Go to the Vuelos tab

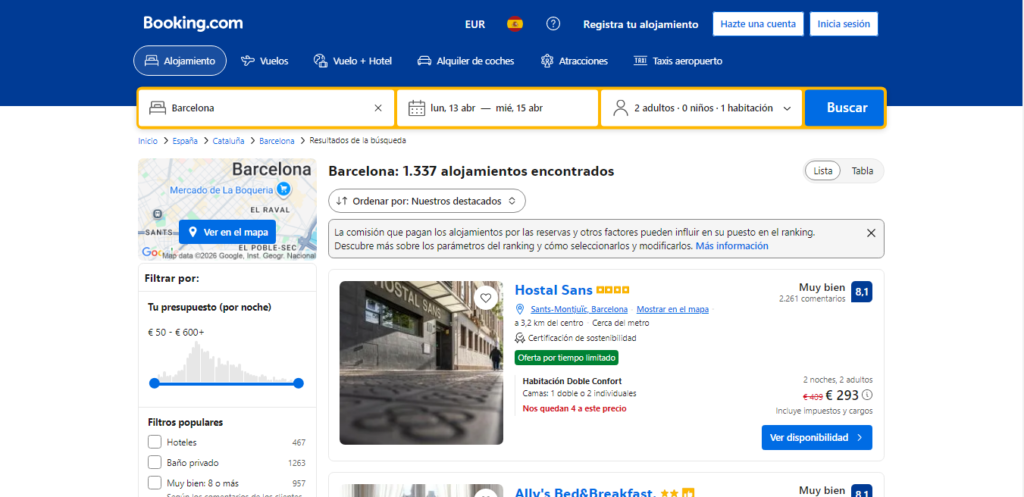pos(264,61)
